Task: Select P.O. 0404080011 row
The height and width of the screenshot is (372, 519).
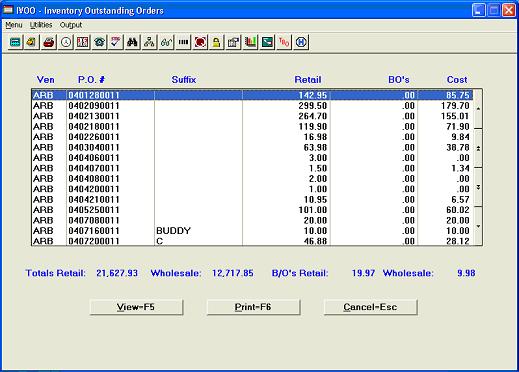Action: (253, 179)
